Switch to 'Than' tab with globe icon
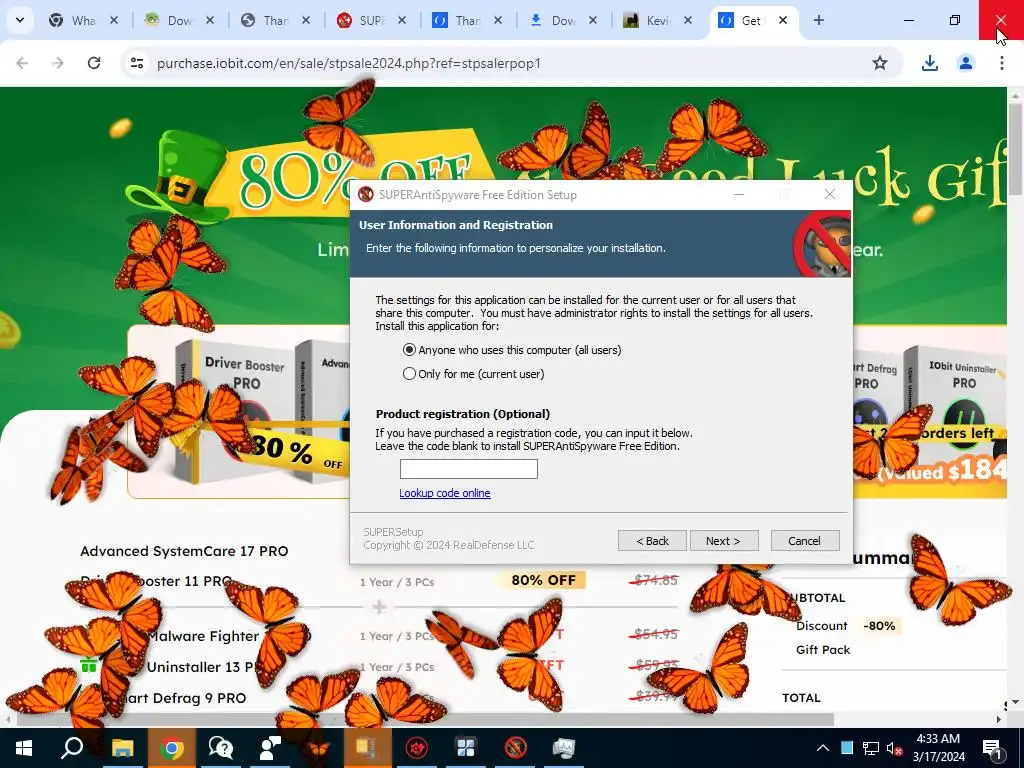Image resolution: width=1024 pixels, height=768 pixels. click(x=264, y=20)
